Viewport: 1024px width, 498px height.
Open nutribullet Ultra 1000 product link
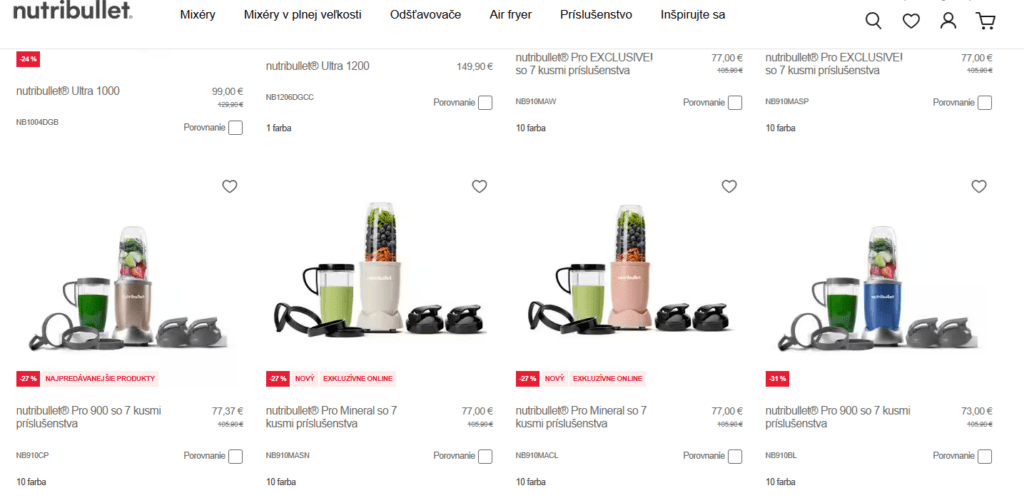[x=68, y=91]
